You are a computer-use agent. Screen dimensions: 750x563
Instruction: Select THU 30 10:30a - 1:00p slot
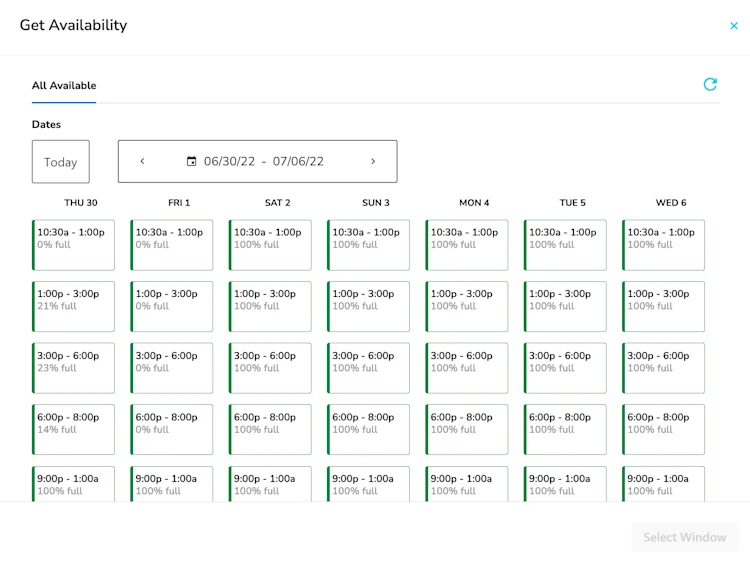(x=73, y=245)
